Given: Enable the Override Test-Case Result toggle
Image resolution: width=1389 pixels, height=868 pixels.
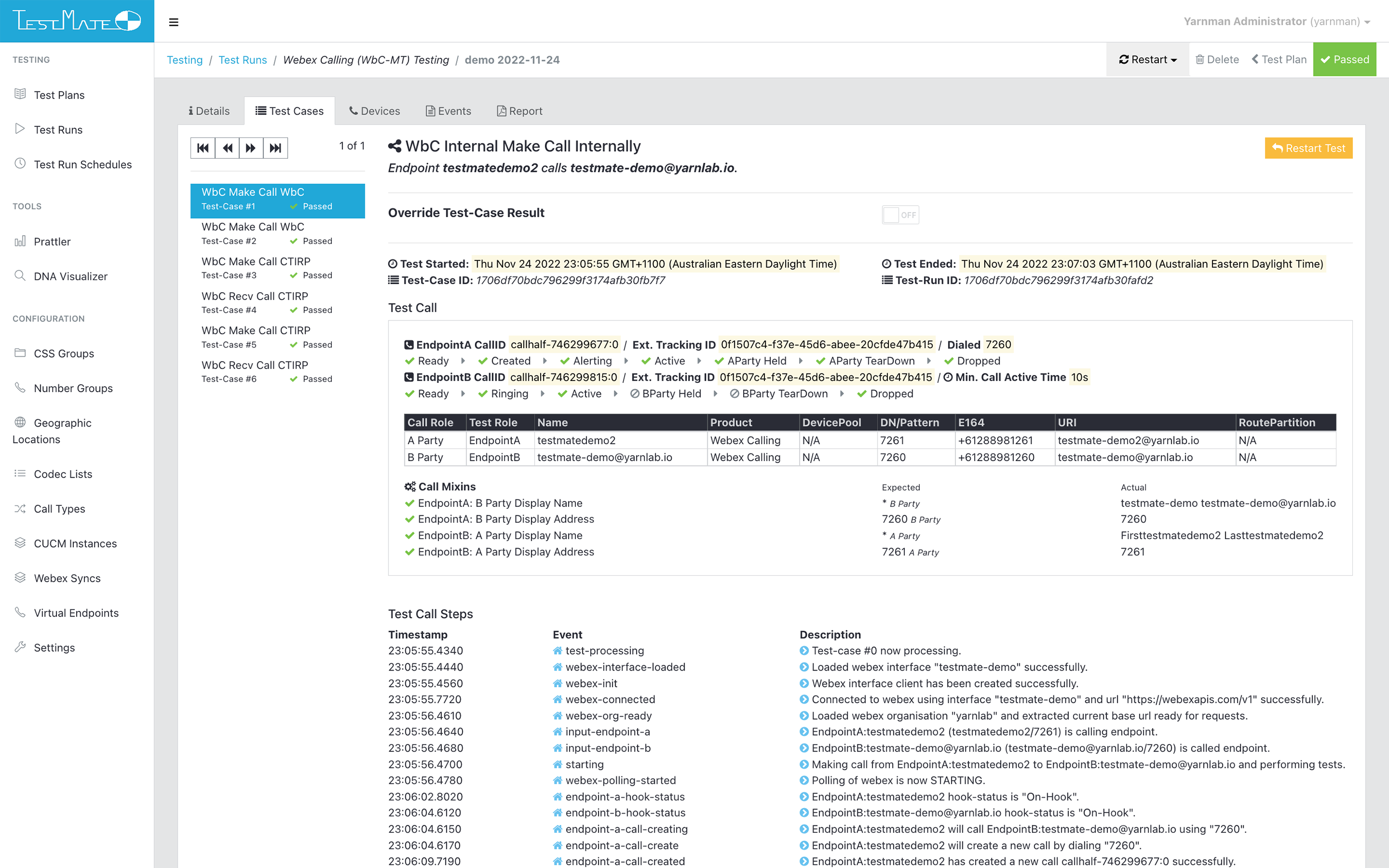Looking at the screenshot, I should coord(900,215).
